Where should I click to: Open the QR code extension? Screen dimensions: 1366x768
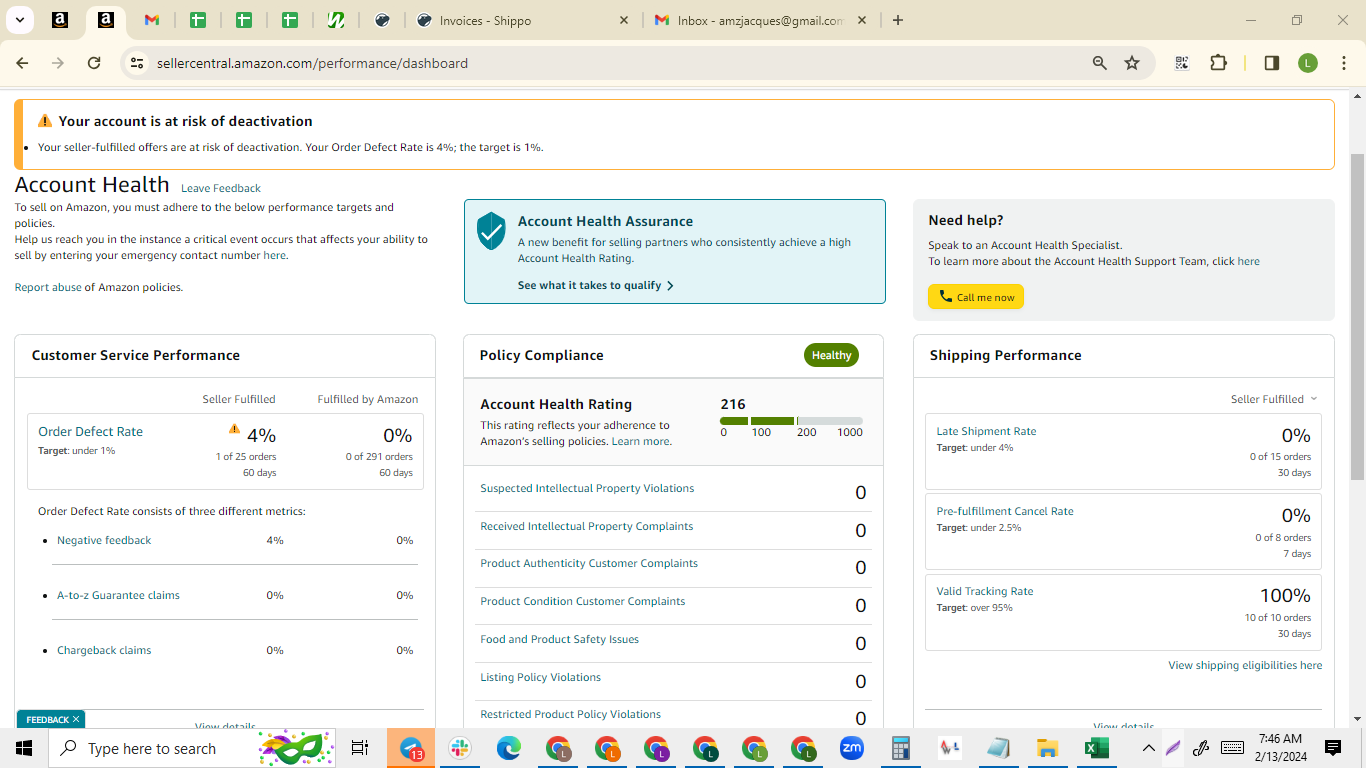[1182, 63]
